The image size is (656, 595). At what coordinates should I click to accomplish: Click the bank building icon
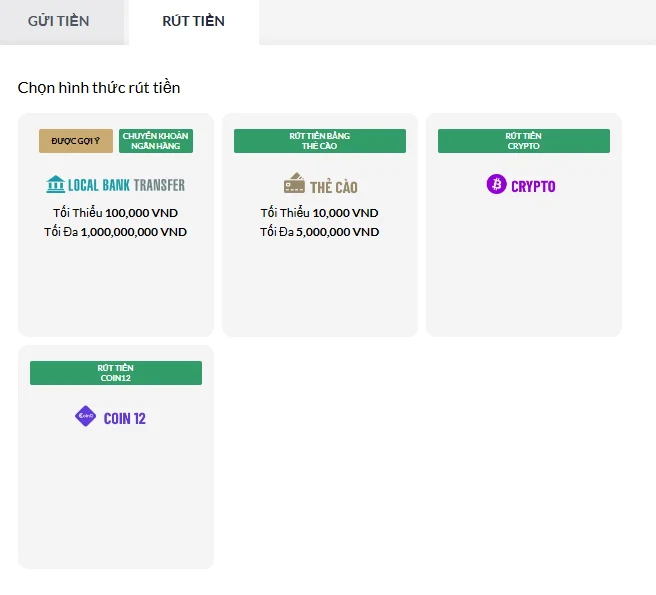pyautogui.click(x=55, y=185)
